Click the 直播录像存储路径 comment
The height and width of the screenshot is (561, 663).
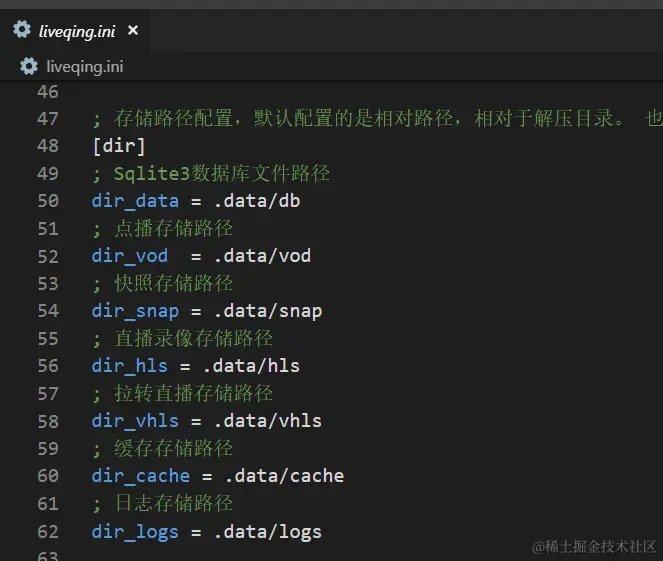coord(182,339)
